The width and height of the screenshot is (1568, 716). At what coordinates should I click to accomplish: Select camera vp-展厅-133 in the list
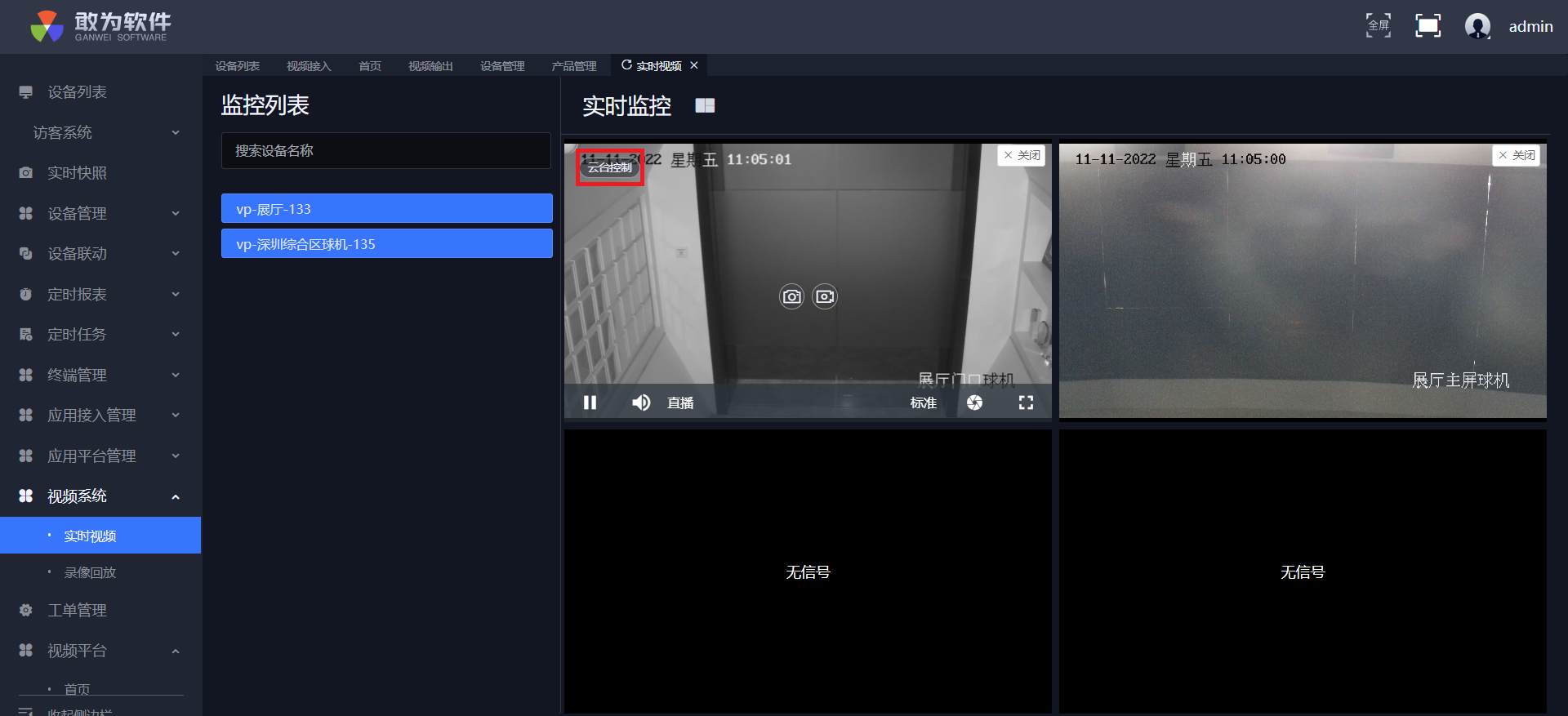coord(387,208)
